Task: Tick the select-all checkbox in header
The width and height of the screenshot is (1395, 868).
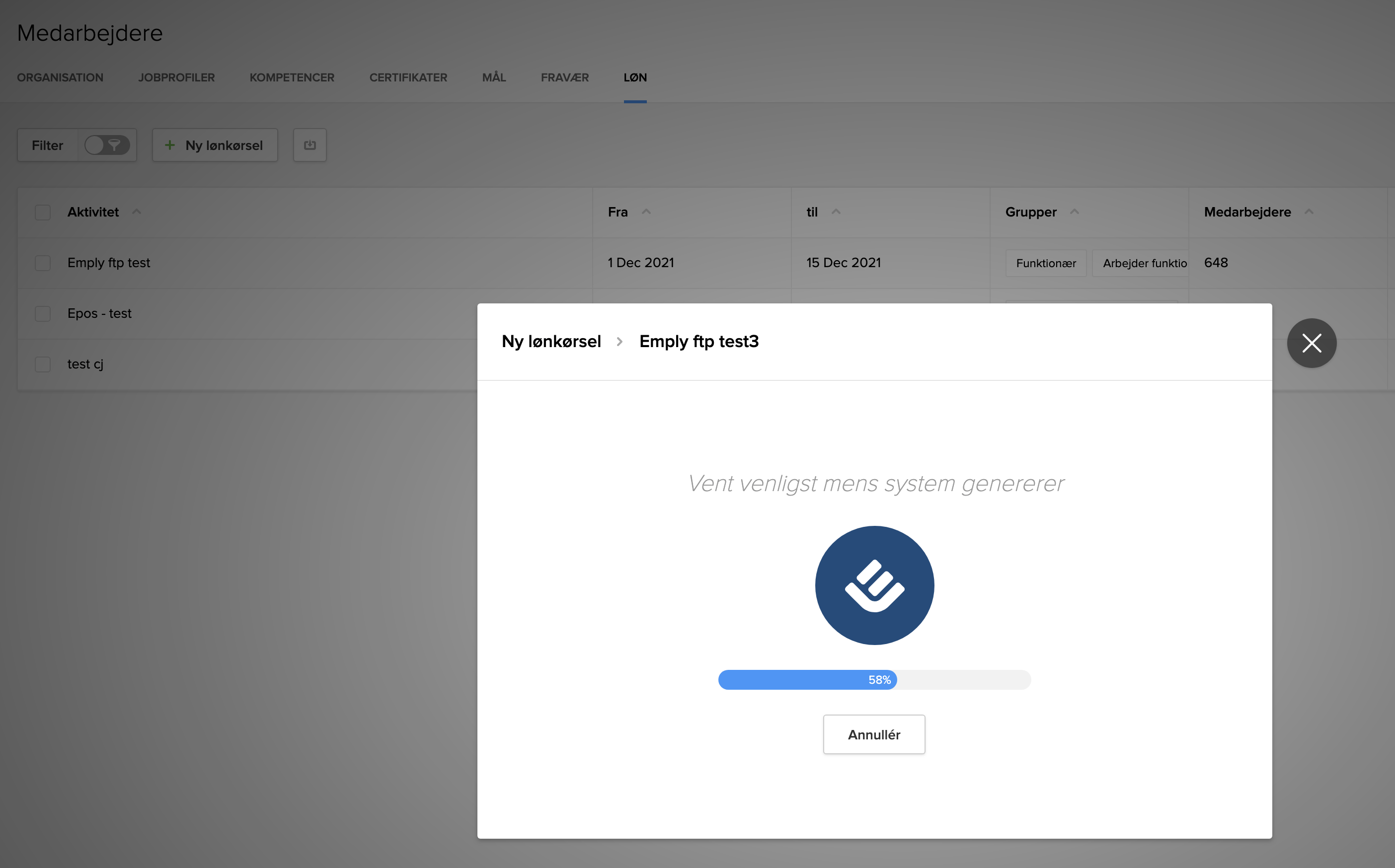Action: point(43,213)
